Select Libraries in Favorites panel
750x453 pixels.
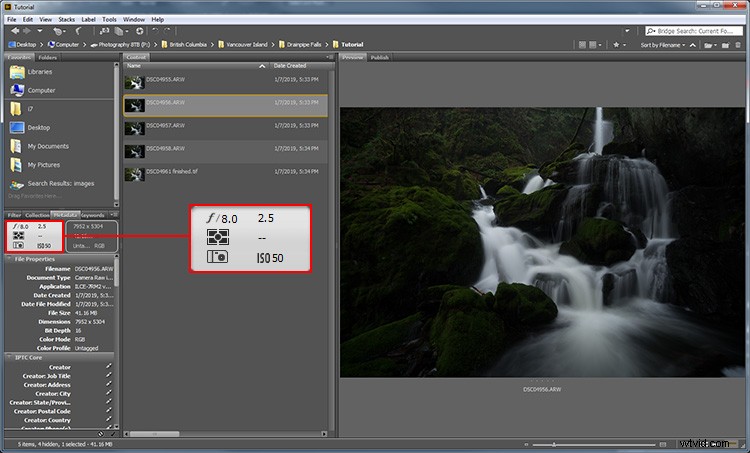[31, 72]
